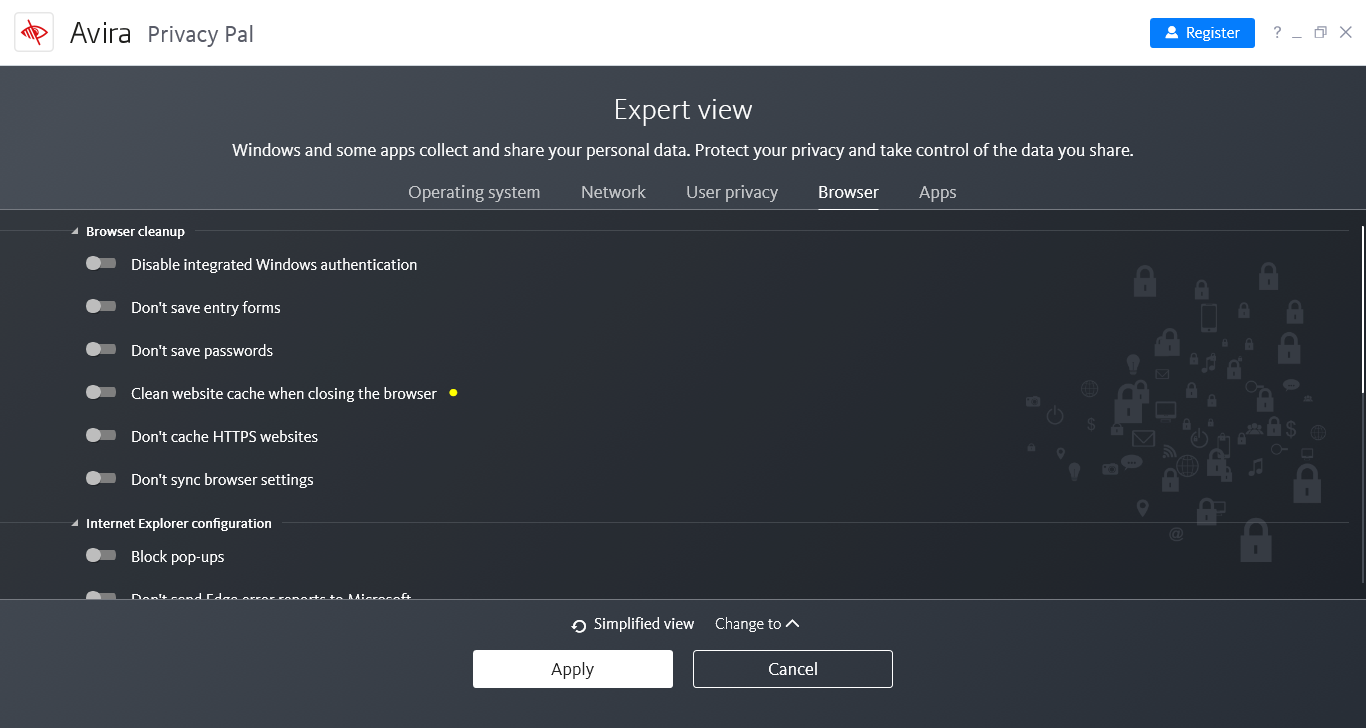
Task: Click the settings list vertical scrollbar
Action: [1362, 310]
